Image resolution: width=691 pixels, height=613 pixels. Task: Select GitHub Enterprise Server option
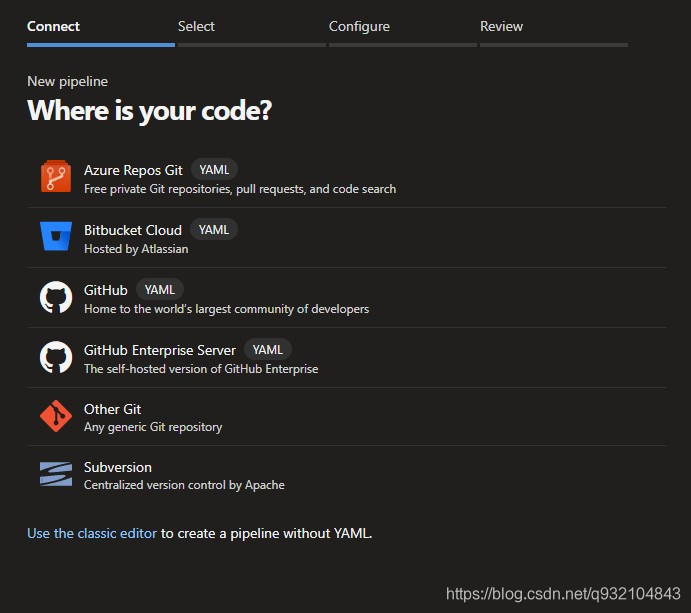347,357
